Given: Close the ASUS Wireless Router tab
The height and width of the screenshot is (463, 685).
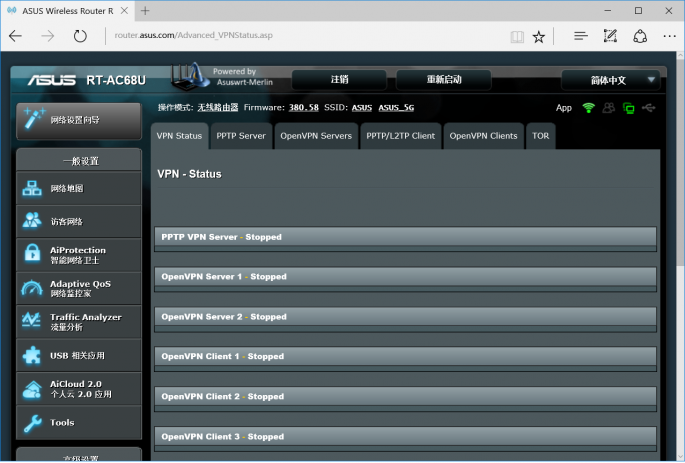Looking at the screenshot, I should tap(124, 11).
